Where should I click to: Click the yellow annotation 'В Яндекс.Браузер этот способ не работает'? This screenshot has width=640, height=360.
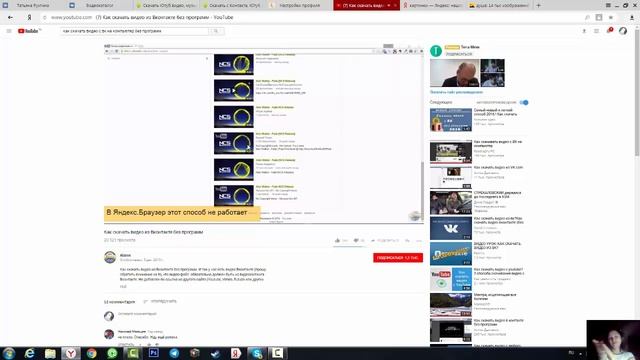point(182,213)
